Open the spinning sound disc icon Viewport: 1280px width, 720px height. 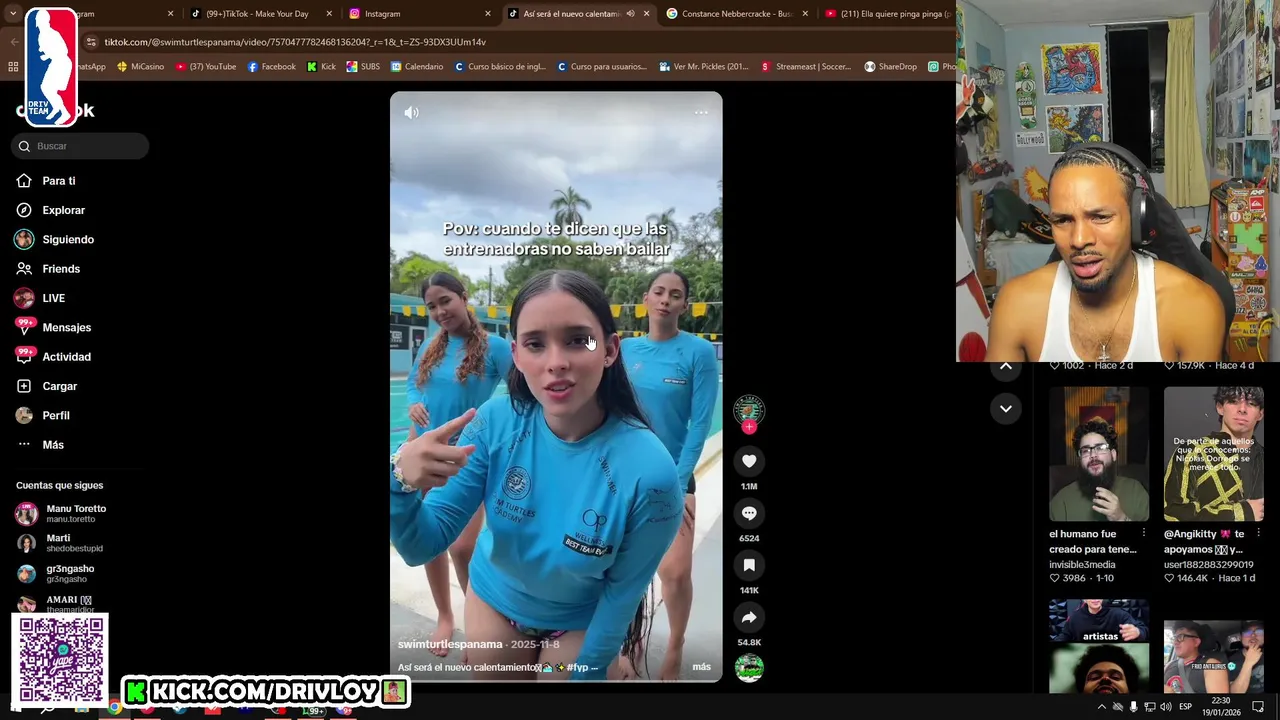coord(749,668)
